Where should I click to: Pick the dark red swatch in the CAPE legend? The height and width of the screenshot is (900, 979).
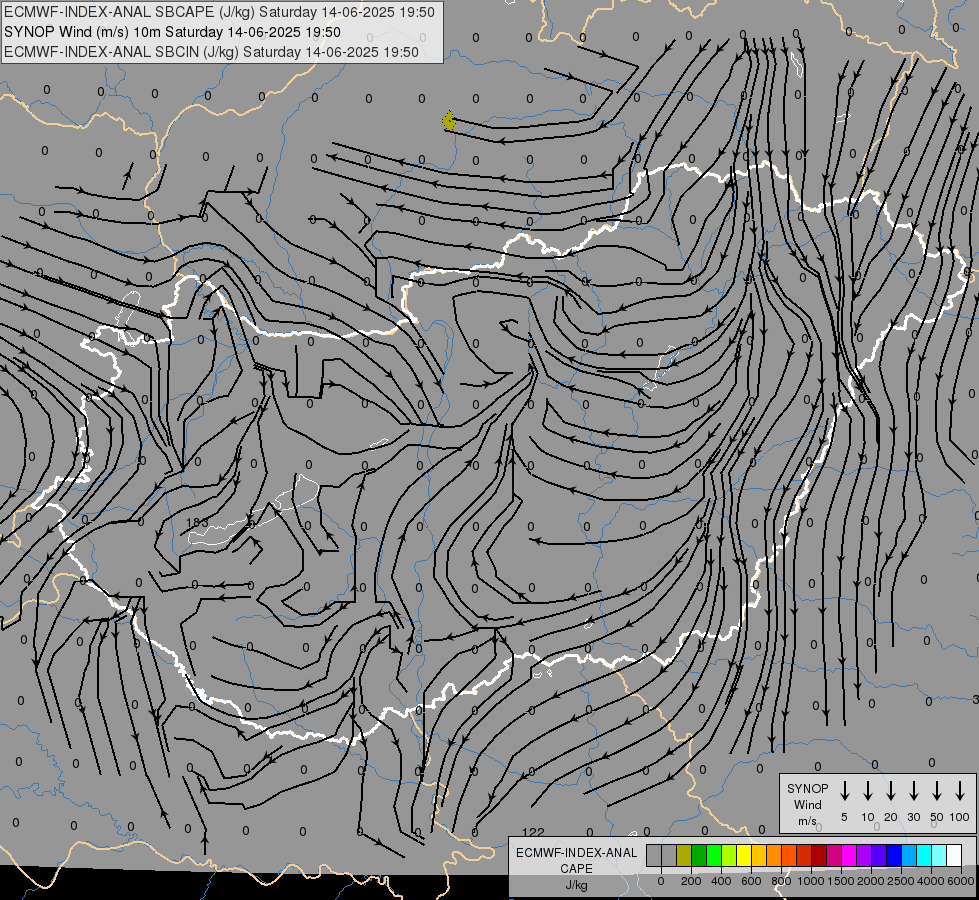pyautogui.click(x=819, y=855)
